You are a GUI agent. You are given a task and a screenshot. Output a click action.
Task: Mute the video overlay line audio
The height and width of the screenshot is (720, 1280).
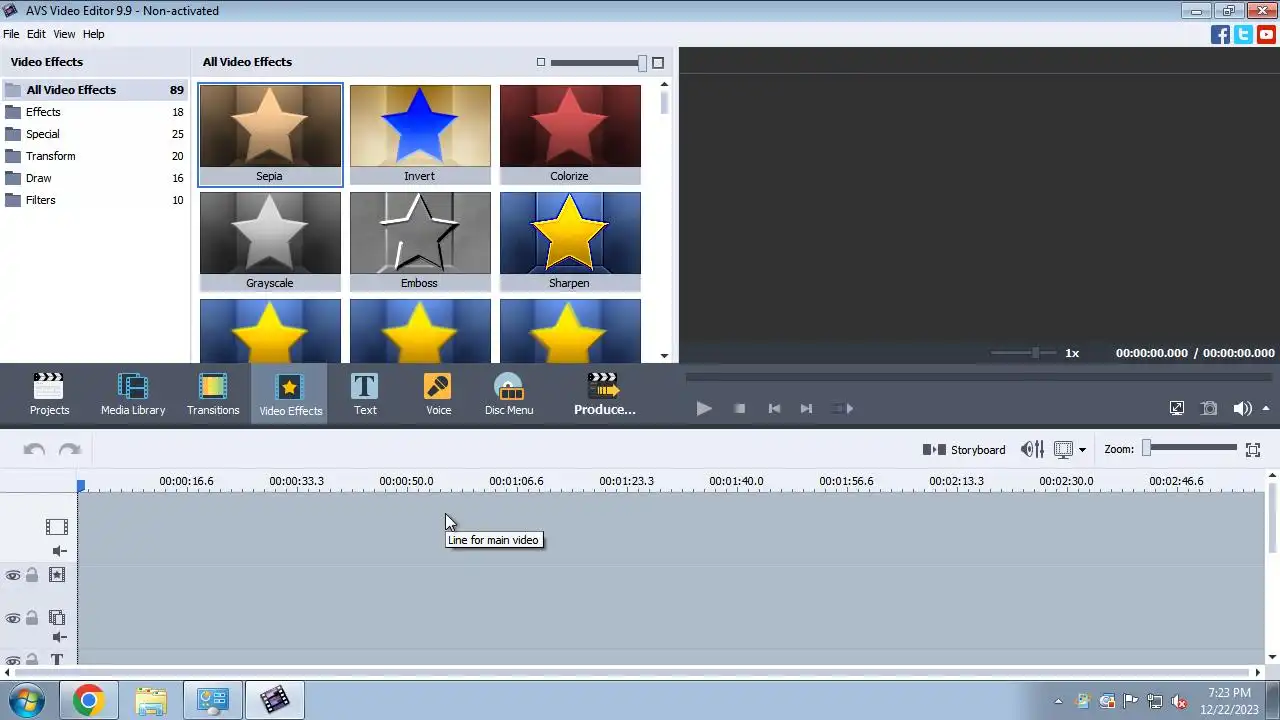59,637
